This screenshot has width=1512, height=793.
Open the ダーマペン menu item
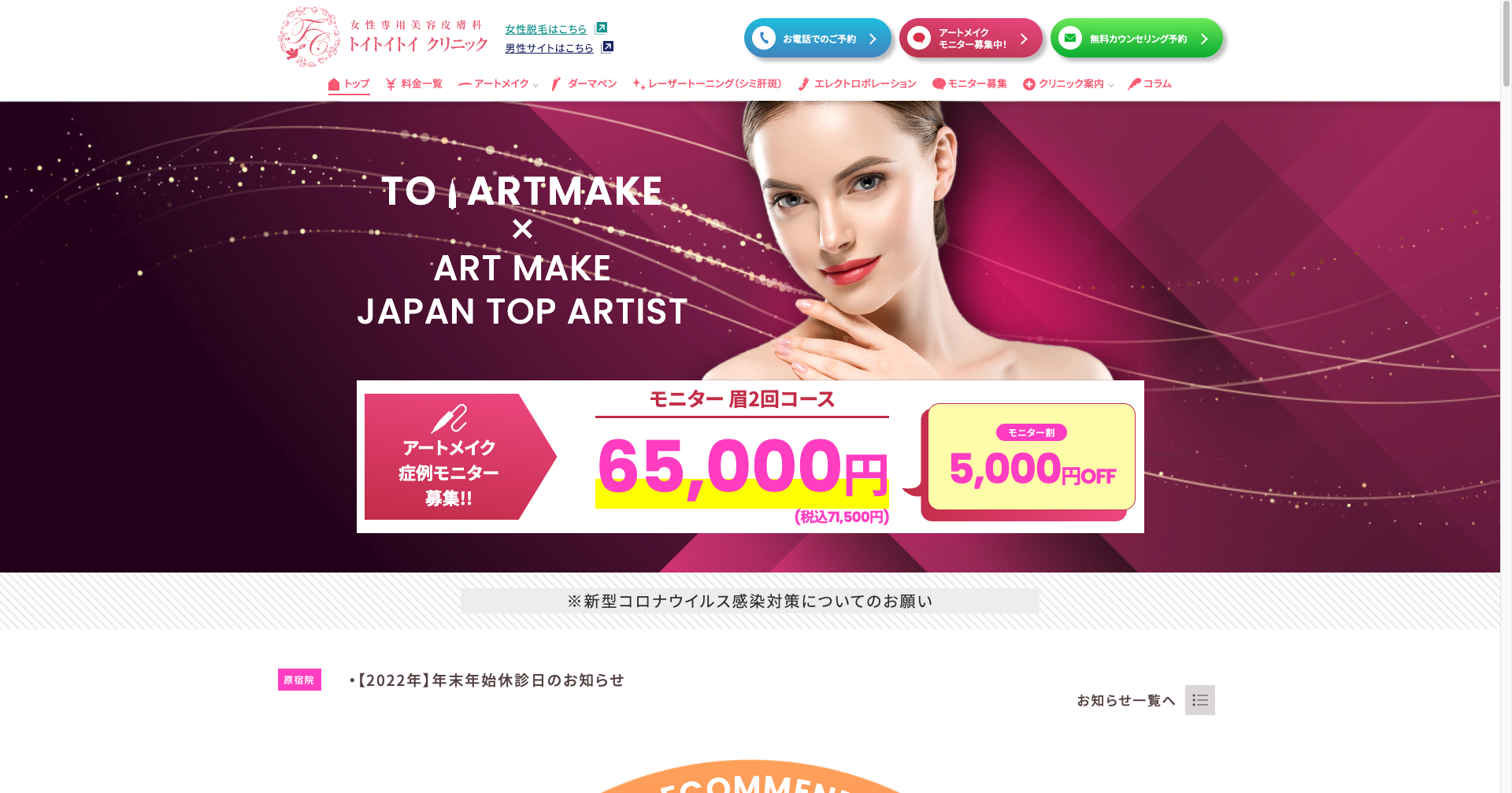584,84
